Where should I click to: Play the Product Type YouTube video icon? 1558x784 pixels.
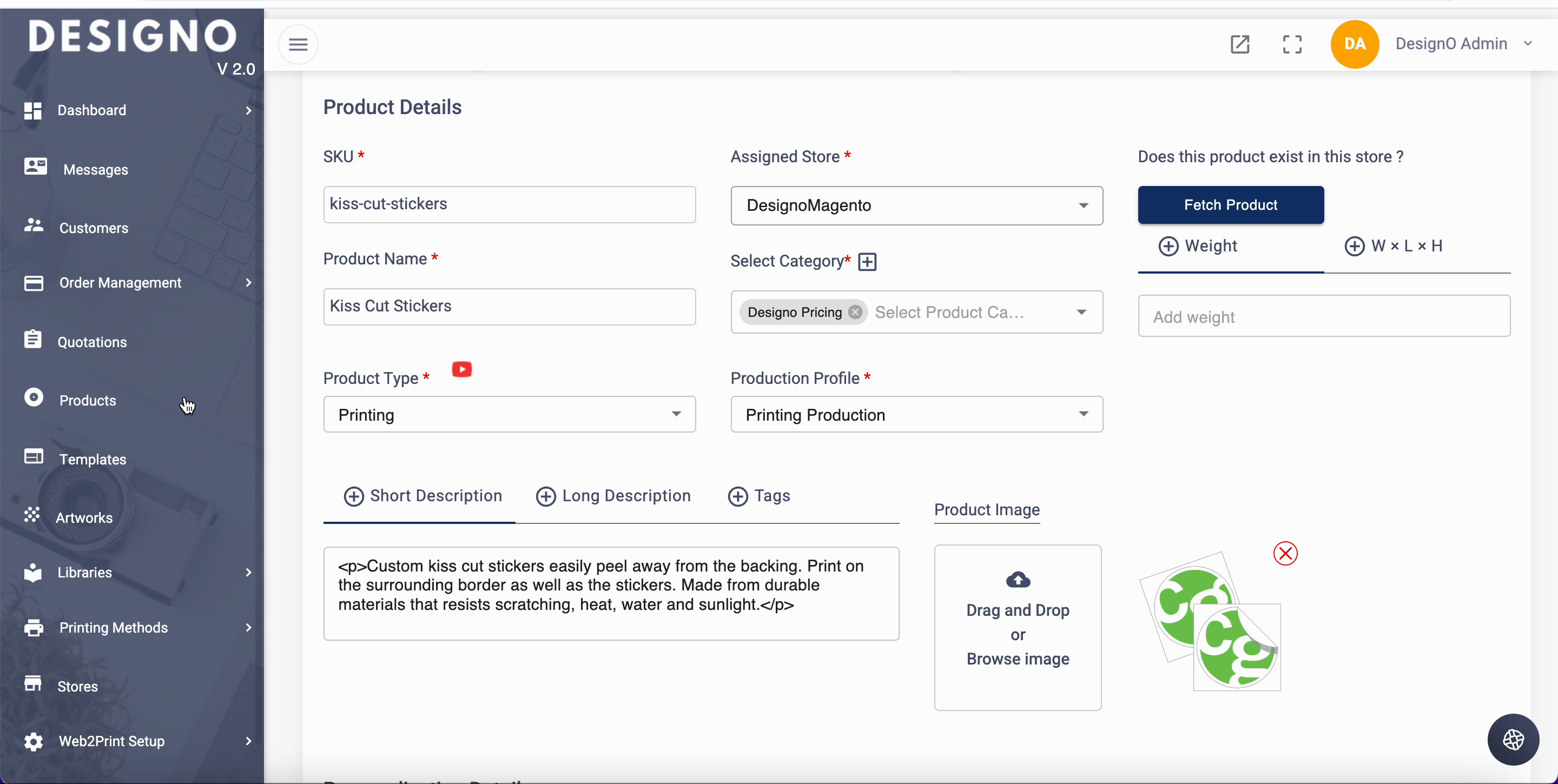tap(461, 369)
